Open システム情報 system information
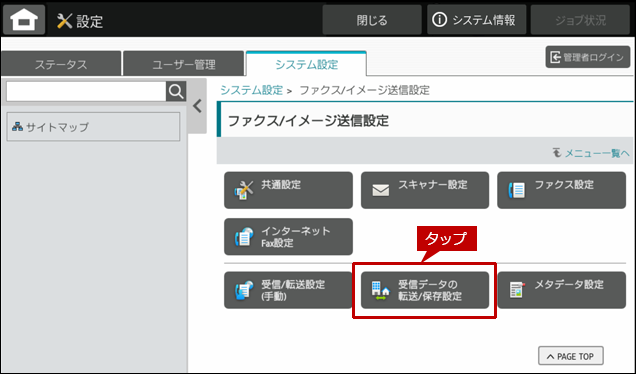Screen dimensions: 636x374 pos(477,20)
